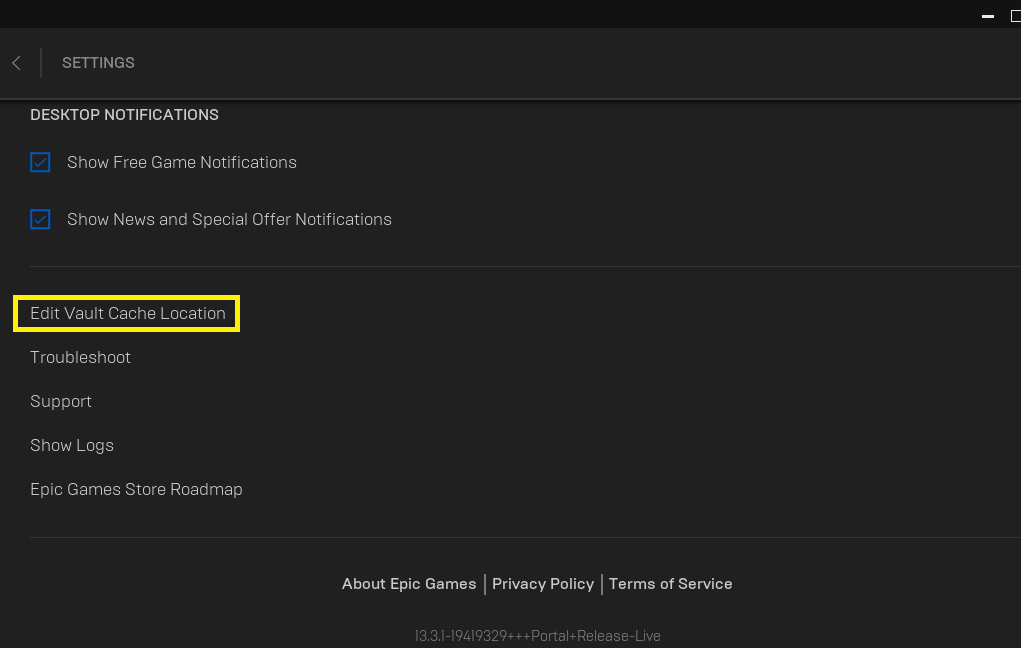
Task: Maximize the launcher window
Action: (1015, 16)
